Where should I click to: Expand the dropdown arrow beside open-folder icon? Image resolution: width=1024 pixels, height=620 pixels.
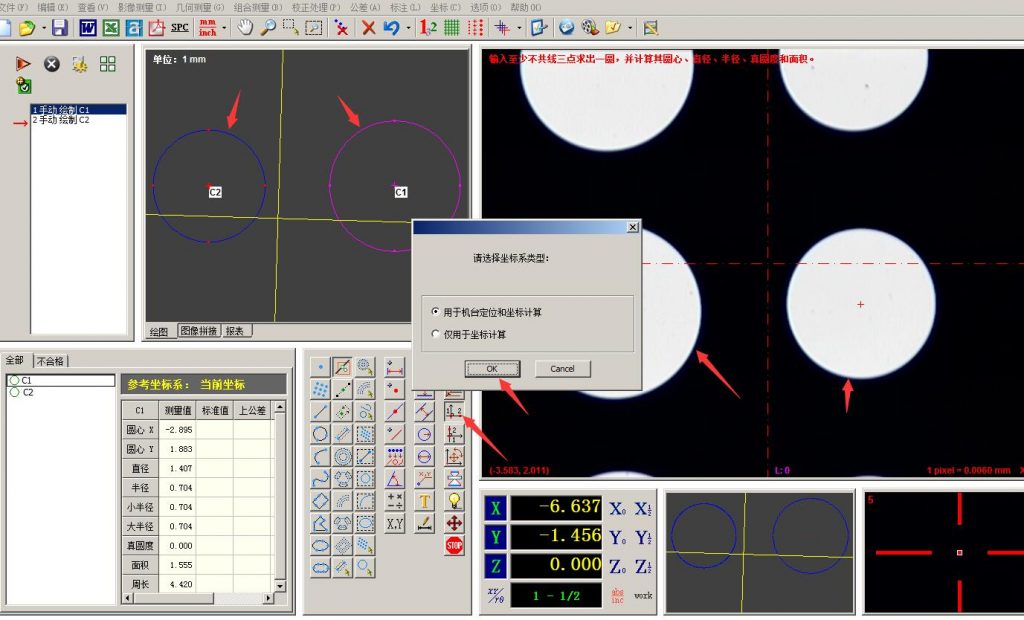point(43,28)
